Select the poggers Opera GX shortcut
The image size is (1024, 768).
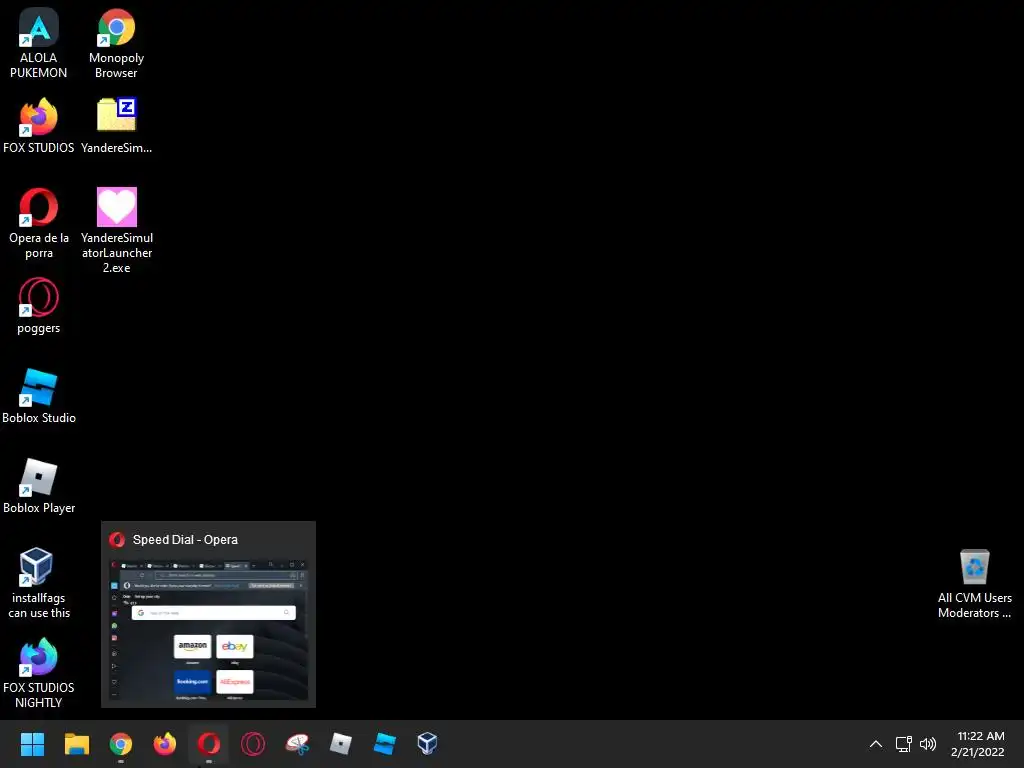39,306
